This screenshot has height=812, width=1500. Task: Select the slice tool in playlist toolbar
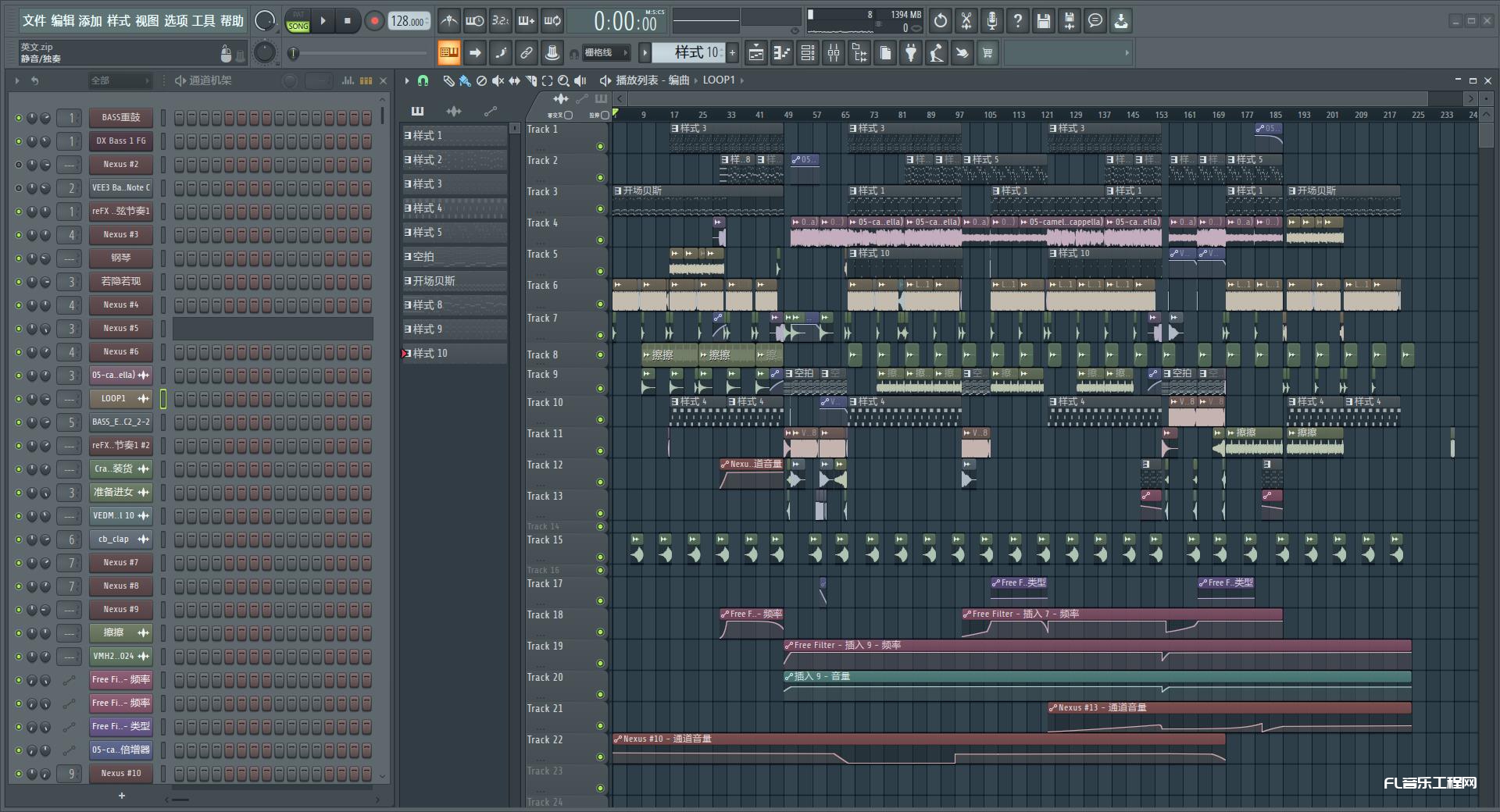[530, 80]
